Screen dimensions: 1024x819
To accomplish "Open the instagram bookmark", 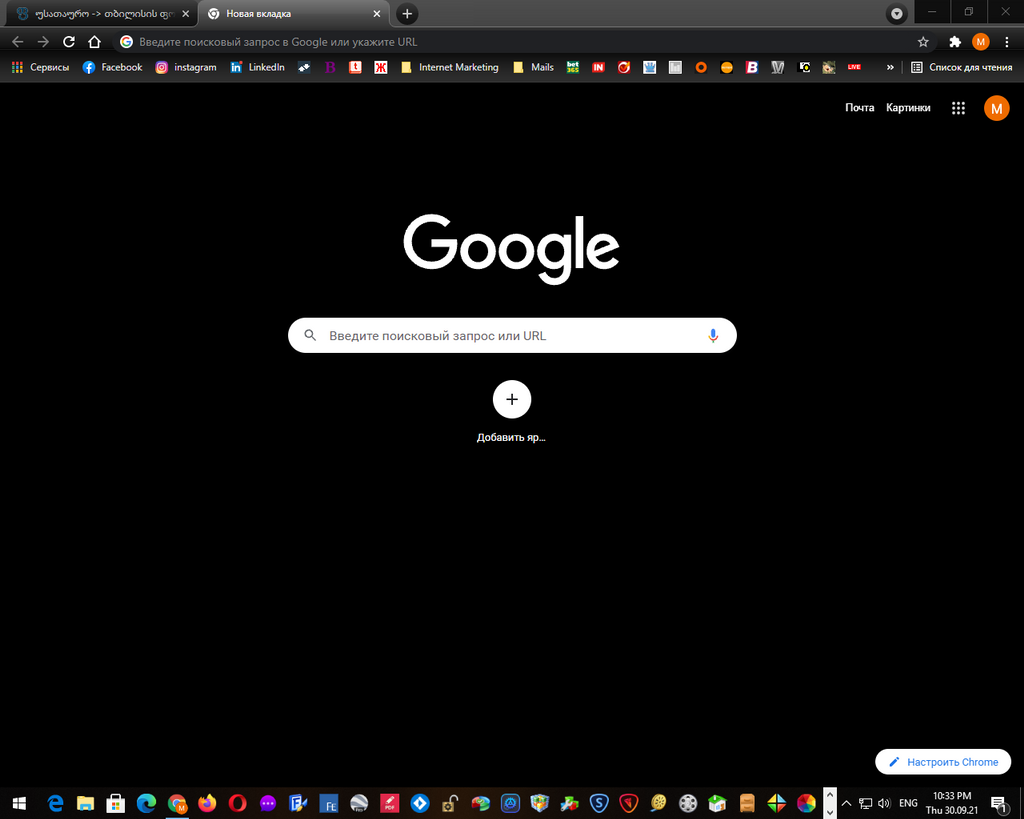I will (185, 67).
